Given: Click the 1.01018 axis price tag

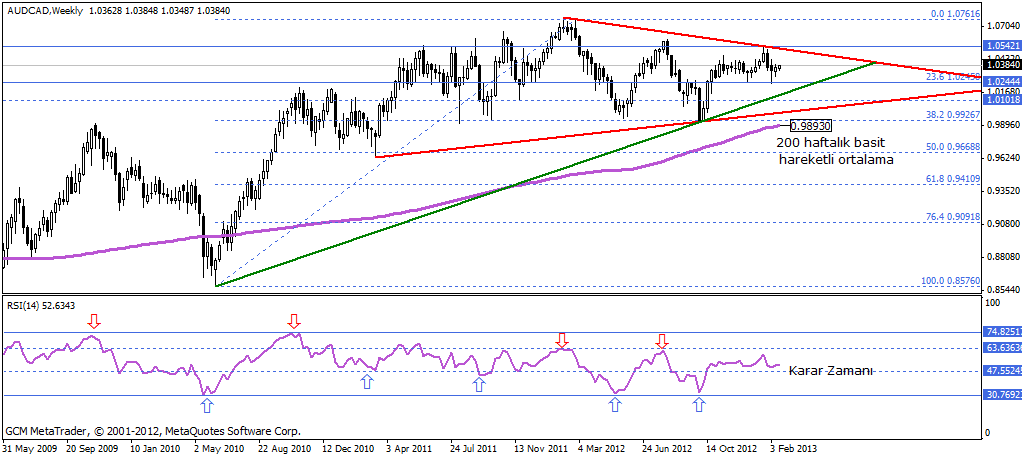Looking at the screenshot, I should 1000,100.
